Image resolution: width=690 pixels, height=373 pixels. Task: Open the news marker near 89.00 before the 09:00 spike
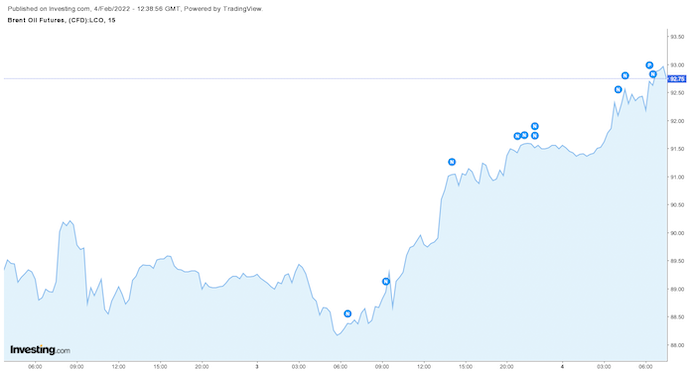coord(386,282)
